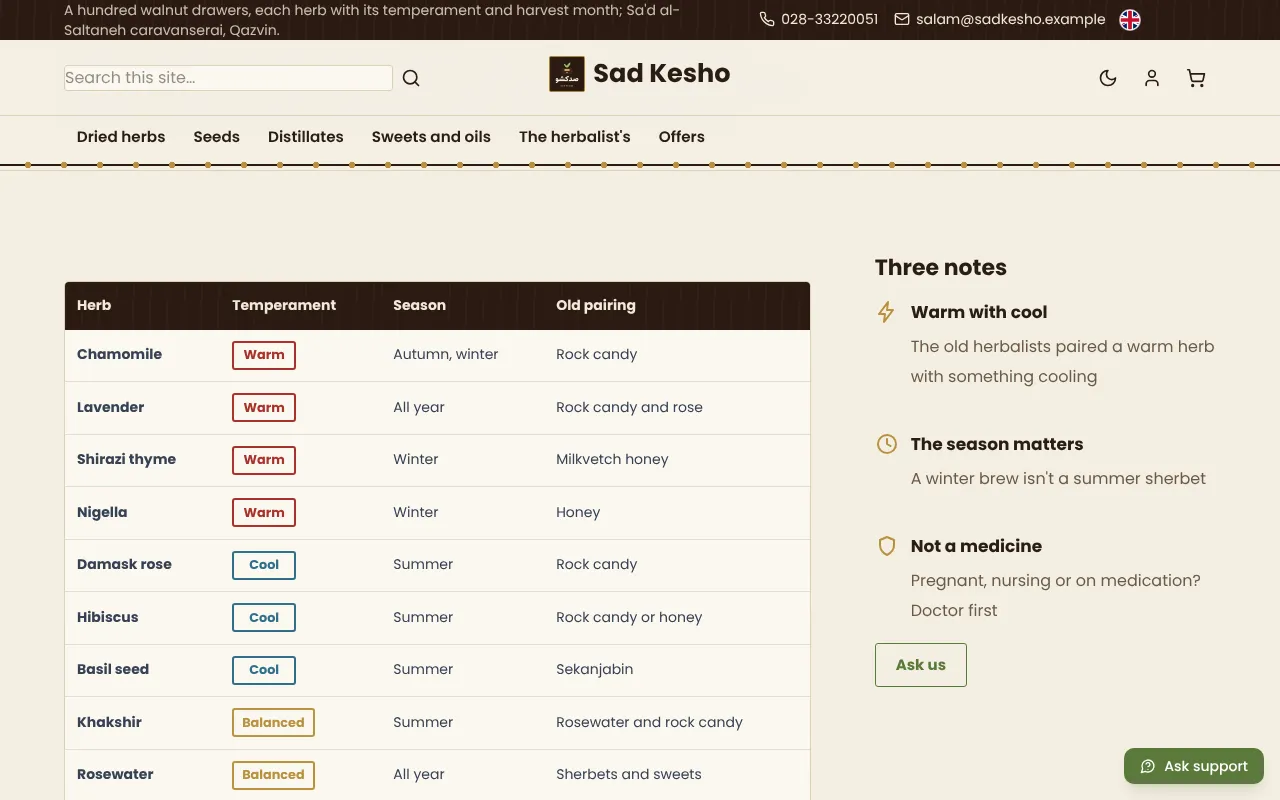Open the user account icon
Screen dimensions: 1280x800
coord(1152,78)
